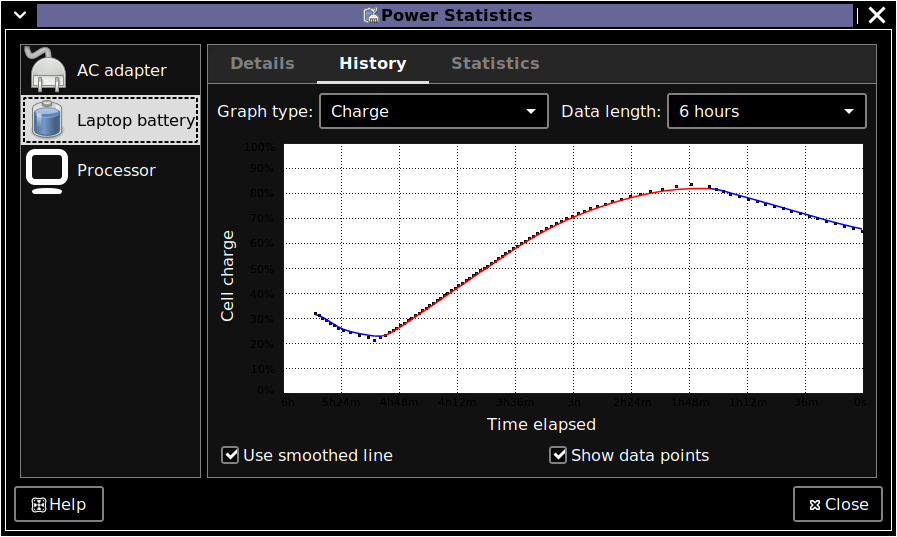Image resolution: width=897 pixels, height=537 pixels.
Task: Open the Statistics tab
Action: (495, 63)
